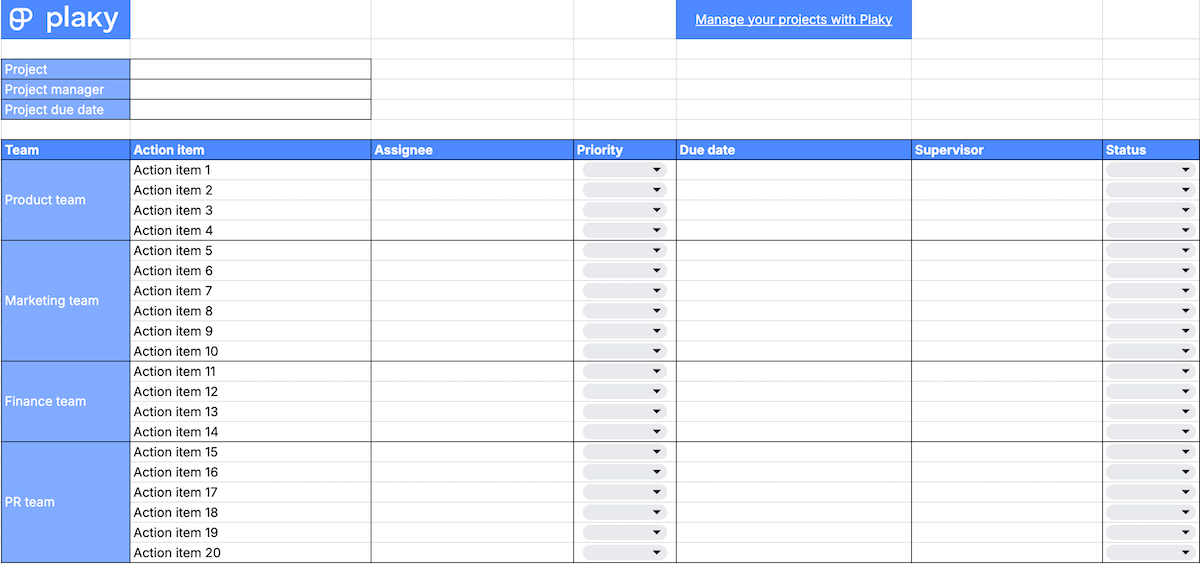Select the Project manager value cell
Image resolution: width=1200 pixels, height=564 pixels.
pyautogui.click(x=250, y=89)
